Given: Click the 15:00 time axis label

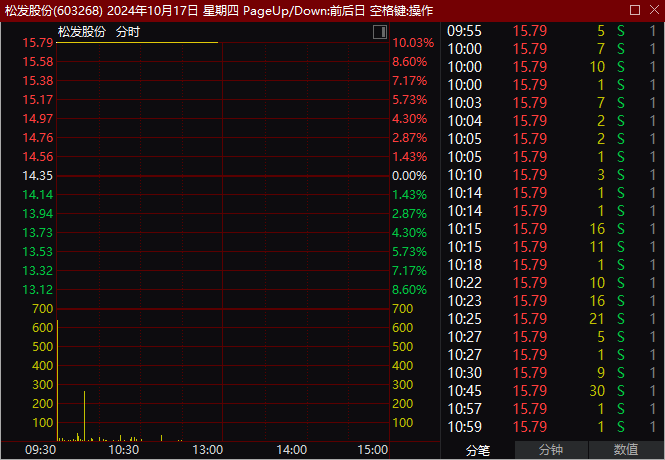Looking at the screenshot, I should coord(372,450).
